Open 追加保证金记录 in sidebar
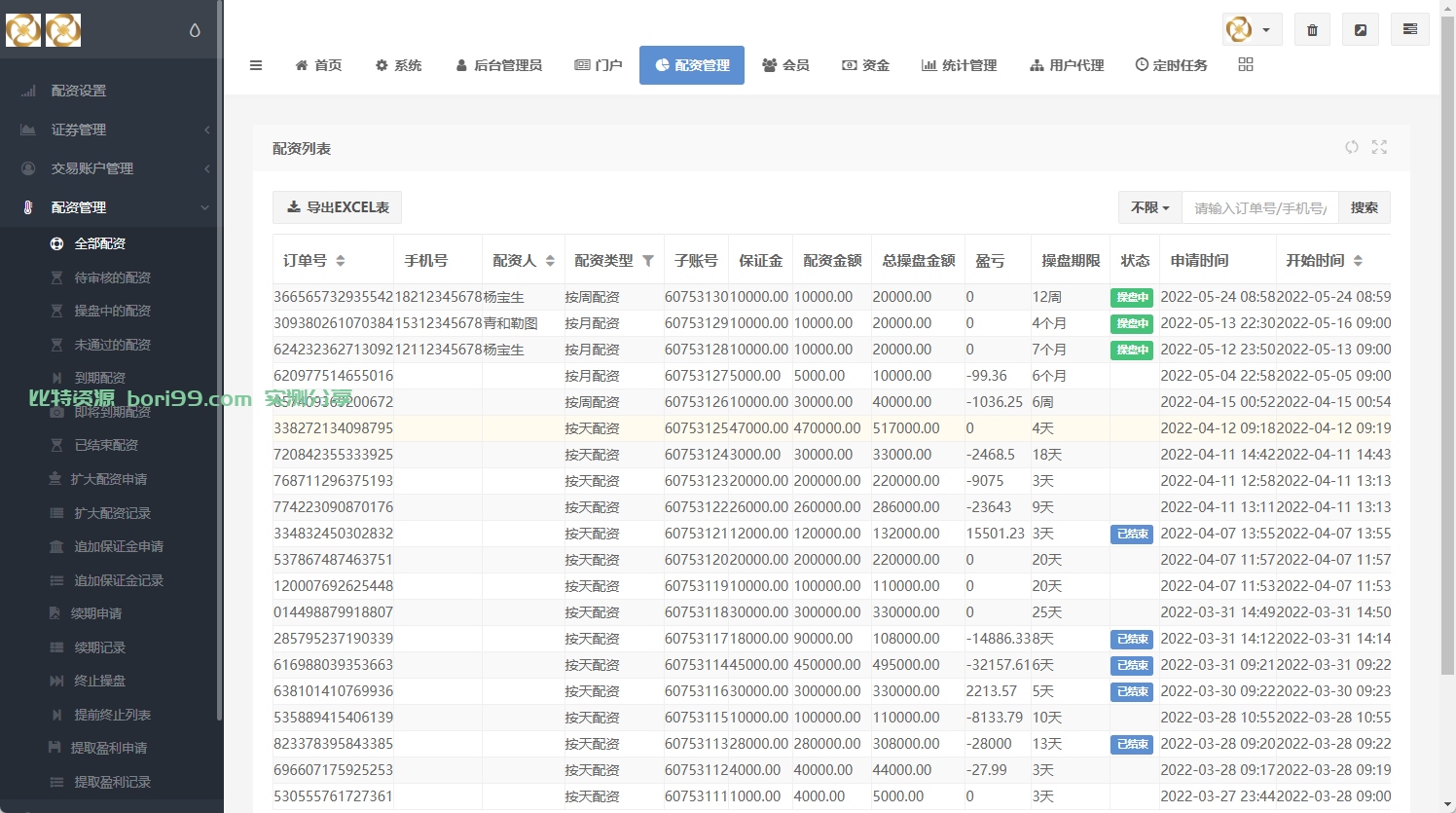 [119, 580]
